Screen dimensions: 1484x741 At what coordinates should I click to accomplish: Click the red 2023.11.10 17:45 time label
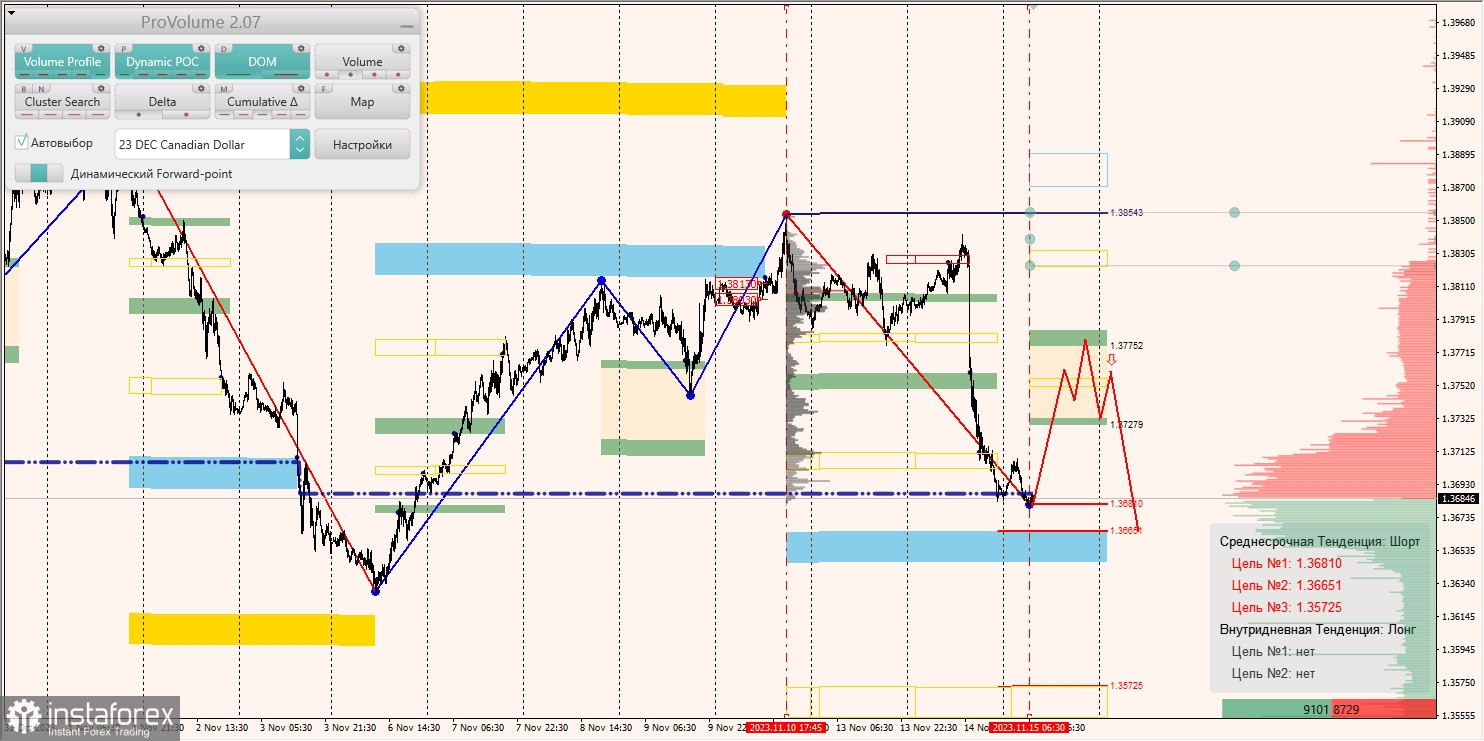[x=786, y=728]
